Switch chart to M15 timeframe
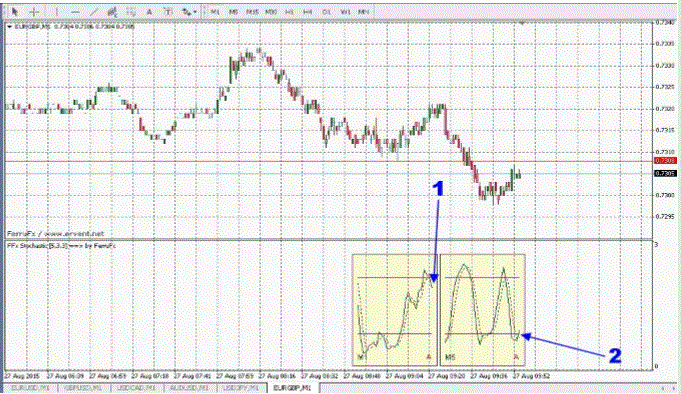 pyautogui.click(x=252, y=12)
